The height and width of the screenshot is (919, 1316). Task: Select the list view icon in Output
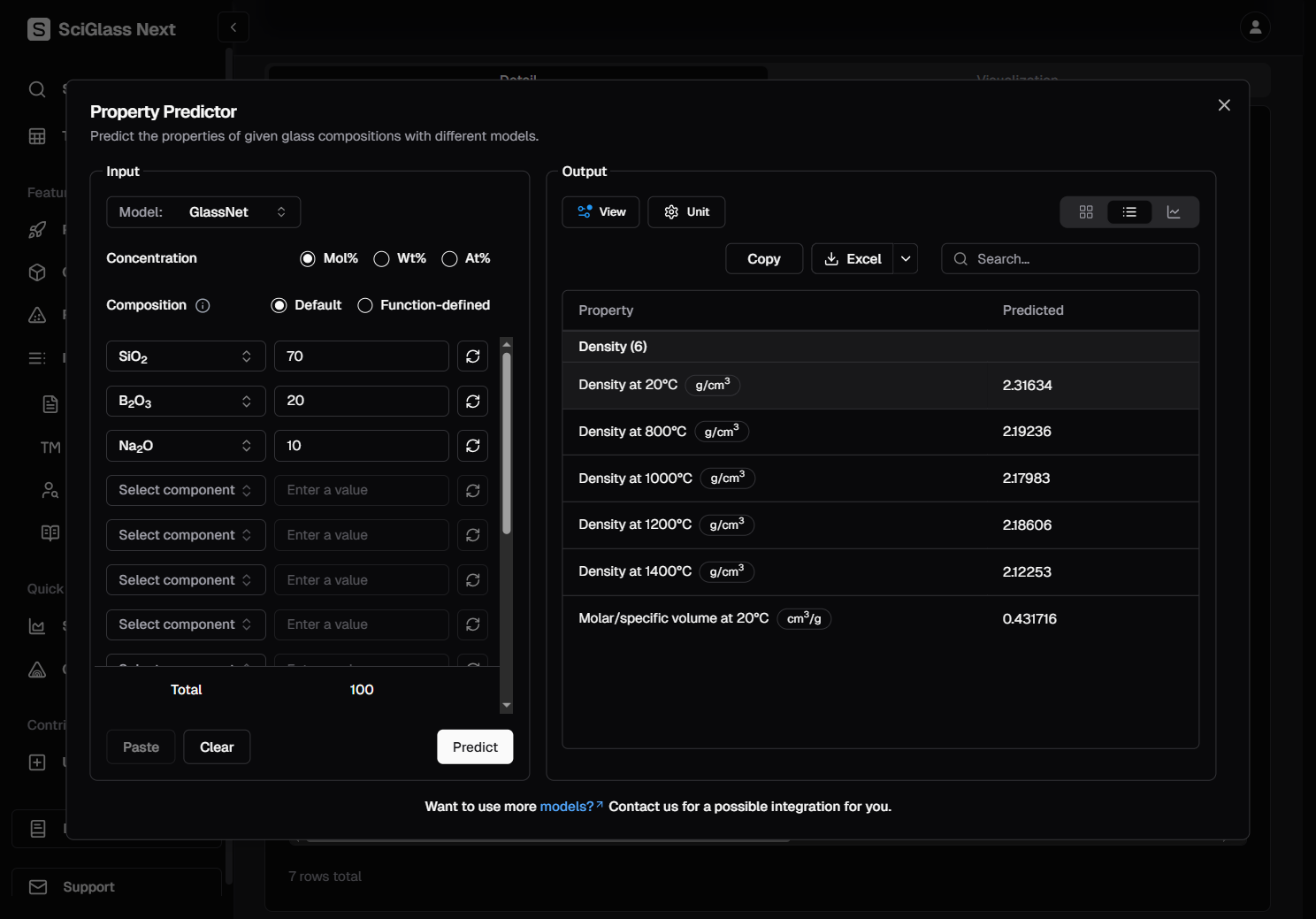click(x=1129, y=212)
